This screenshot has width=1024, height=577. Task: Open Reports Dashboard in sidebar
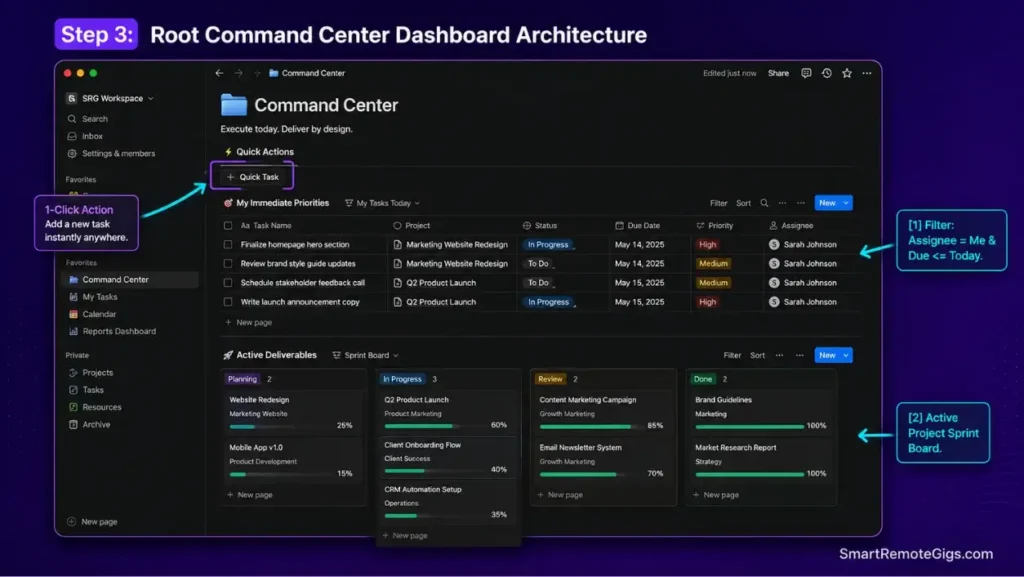tap(119, 332)
